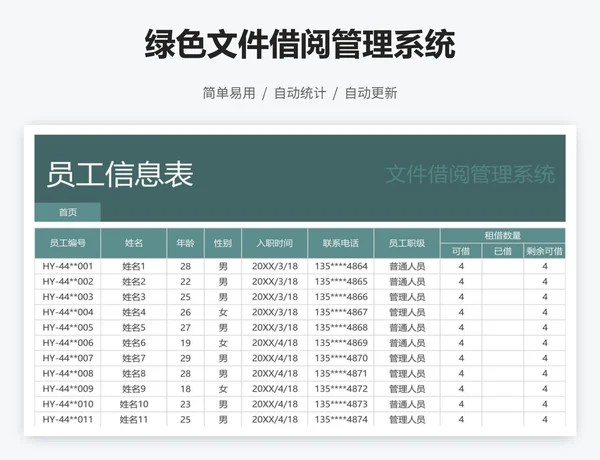
Task: Click employee ID cell HY-44**009
Action: tap(68, 389)
